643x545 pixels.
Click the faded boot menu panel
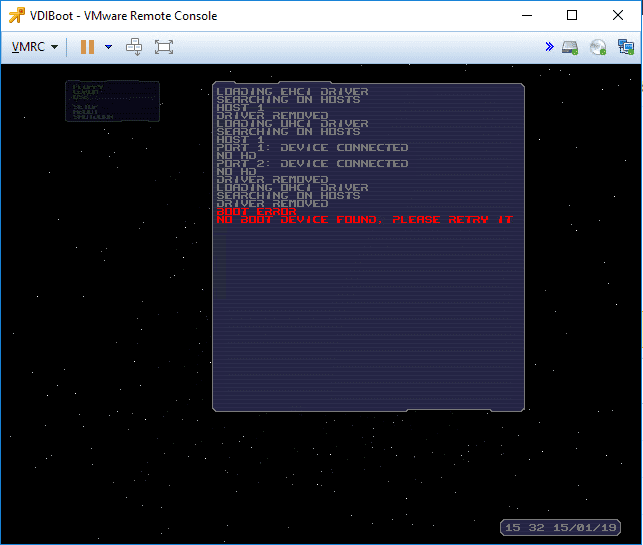point(112,101)
